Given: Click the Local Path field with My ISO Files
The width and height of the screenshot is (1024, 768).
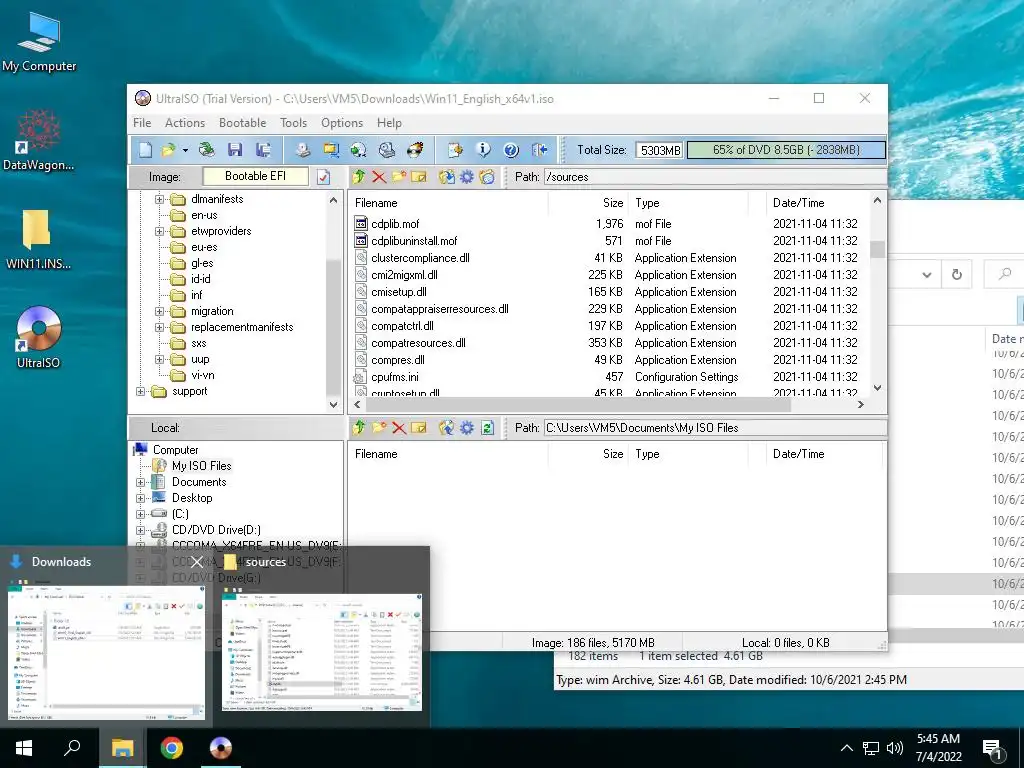Looking at the screenshot, I should 715,428.
